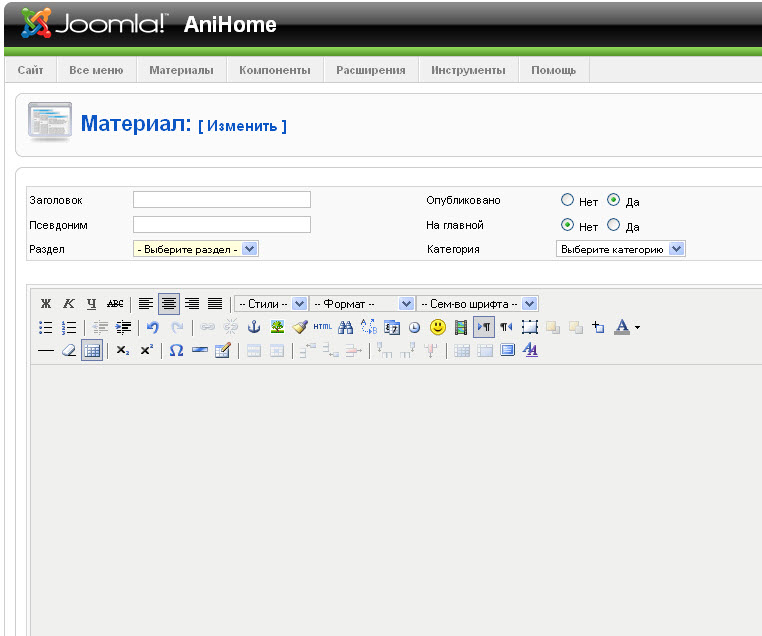Open the Материалы menu

coord(181,70)
